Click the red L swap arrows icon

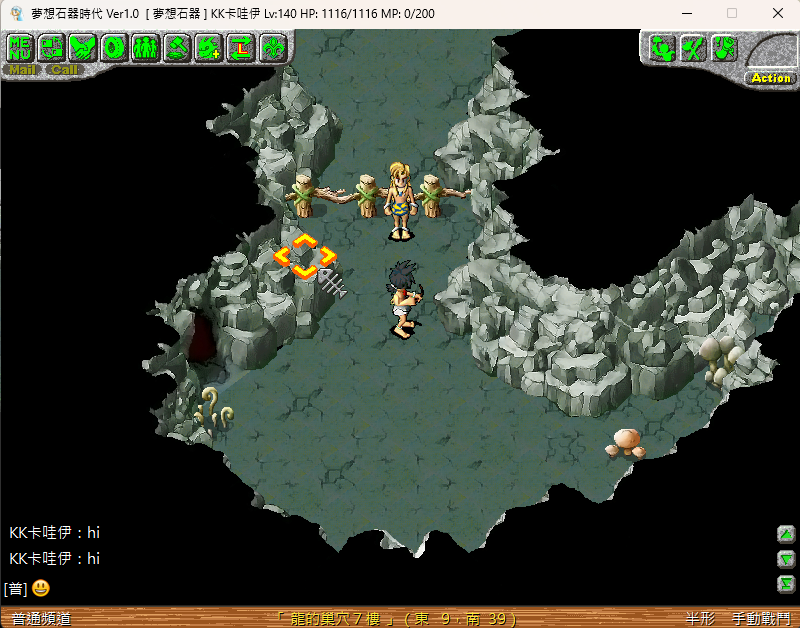(x=240, y=47)
